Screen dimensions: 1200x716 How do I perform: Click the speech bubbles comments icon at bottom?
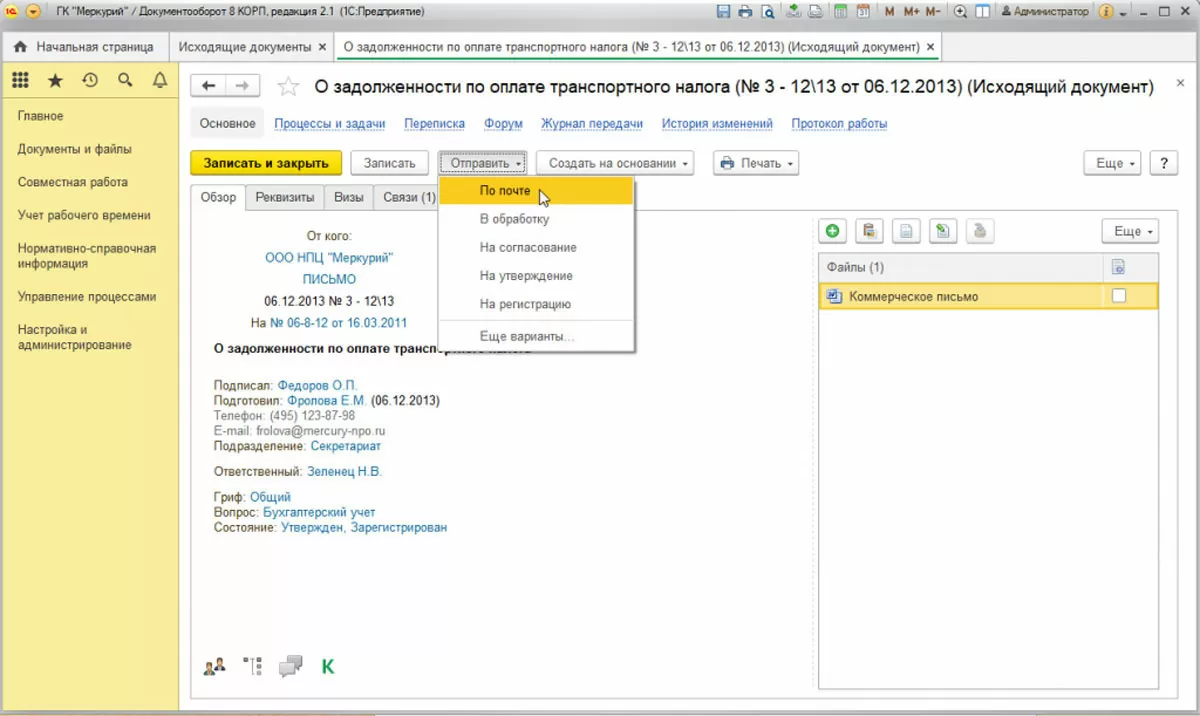(x=290, y=665)
